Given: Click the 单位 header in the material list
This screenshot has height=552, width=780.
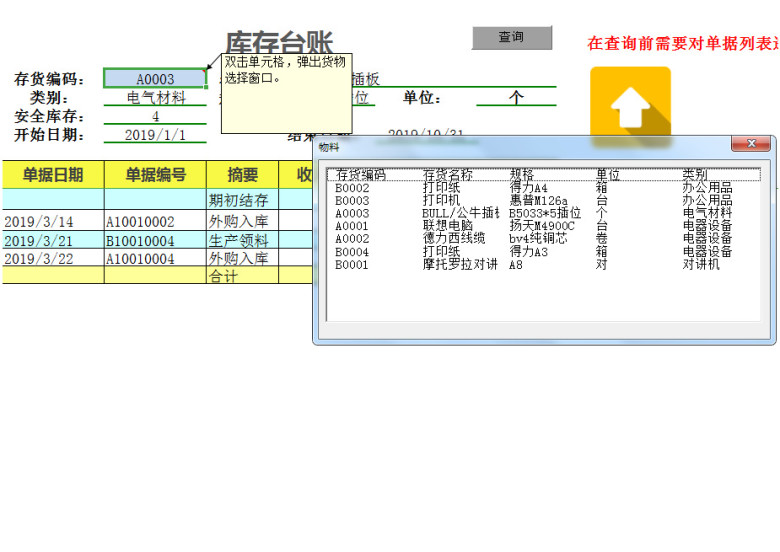Looking at the screenshot, I should [x=608, y=175].
